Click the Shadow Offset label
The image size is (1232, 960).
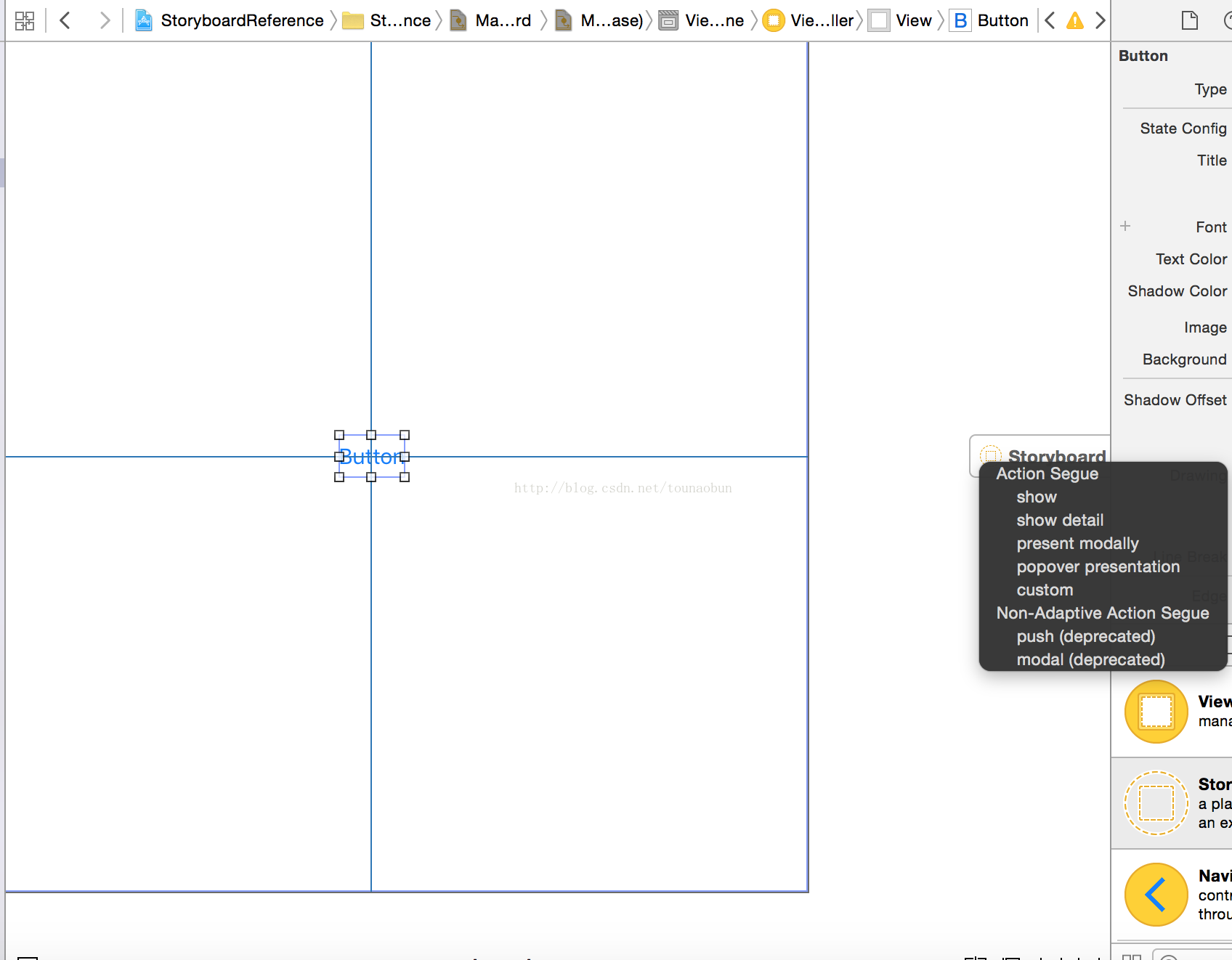pyautogui.click(x=1175, y=400)
